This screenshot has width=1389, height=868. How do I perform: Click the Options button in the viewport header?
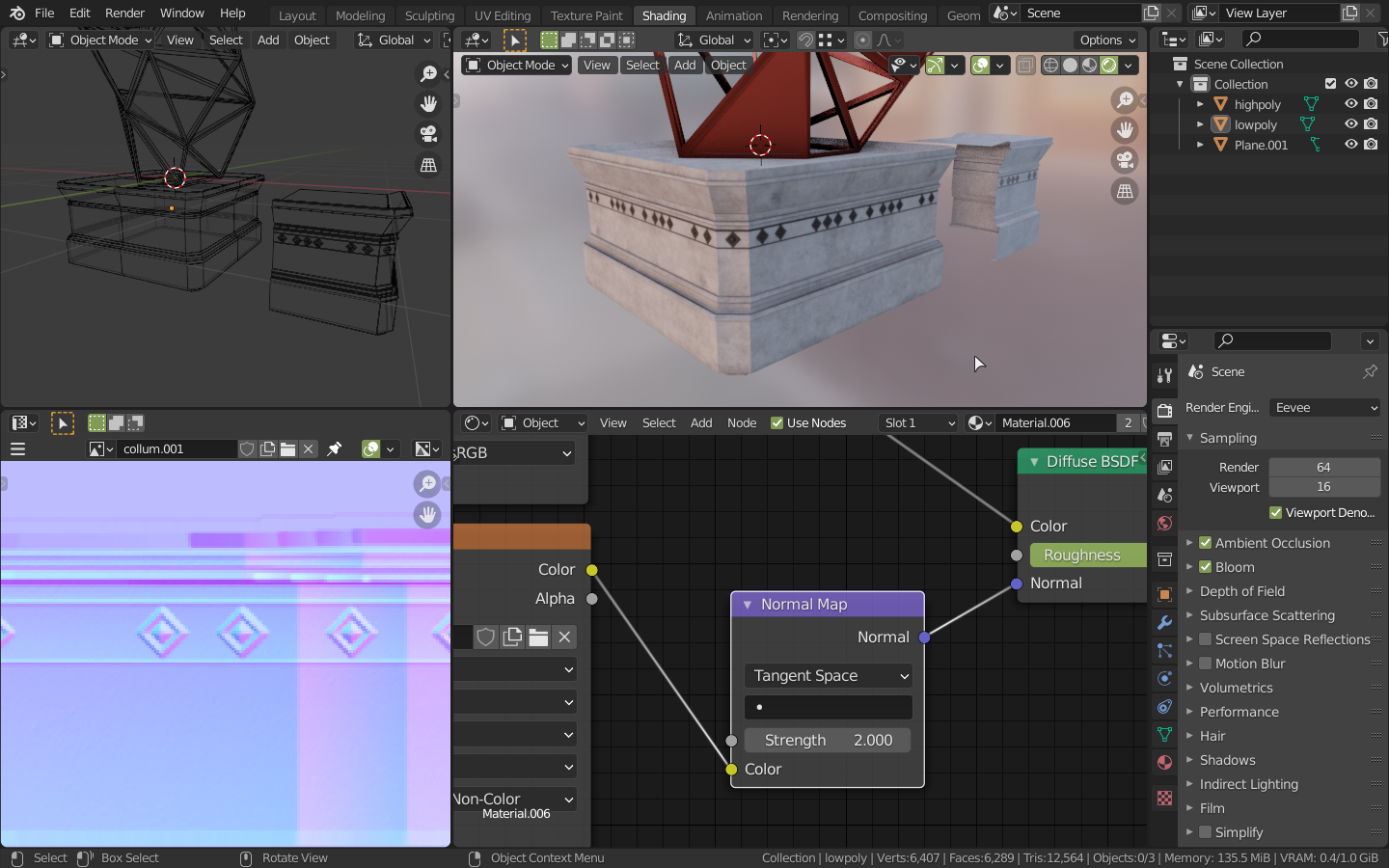pos(1107,40)
